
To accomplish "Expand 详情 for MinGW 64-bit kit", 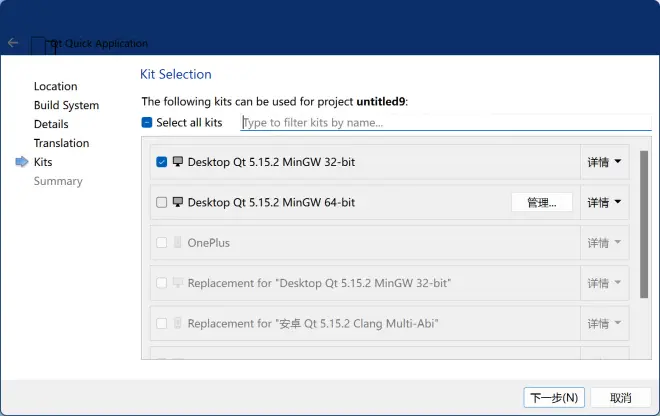I will [604, 203].
